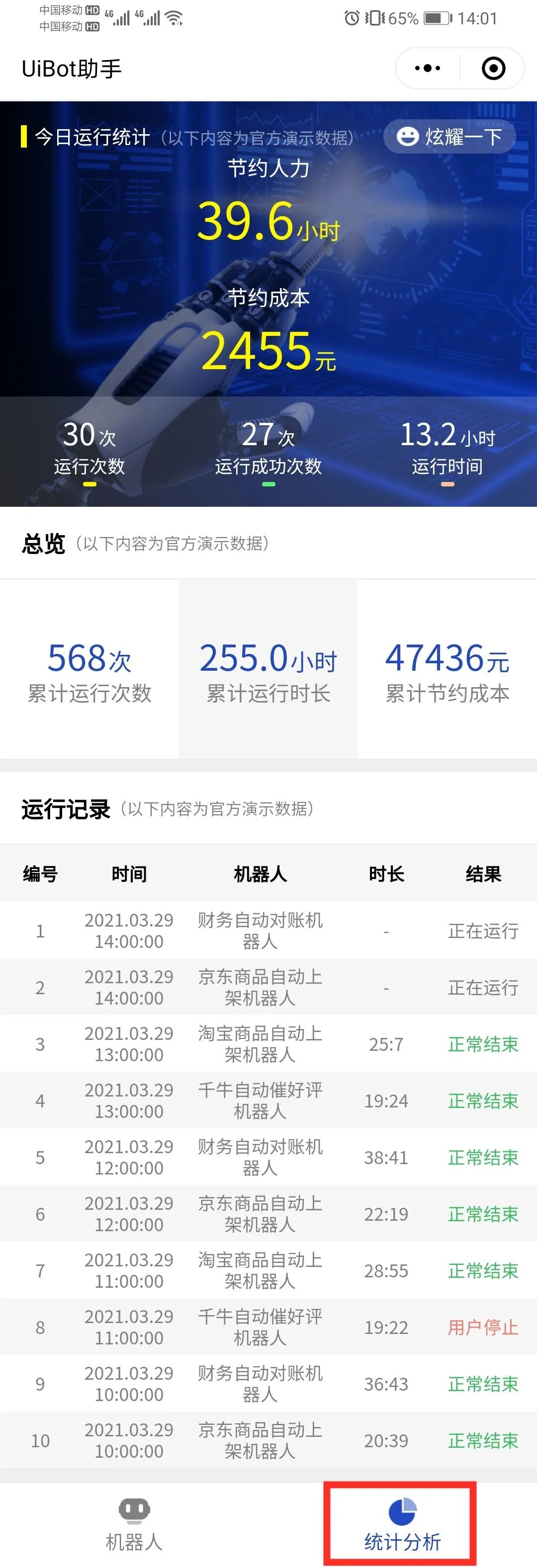Tap the alarm clock status icon
Screen dimensions: 537x1568
352,18
